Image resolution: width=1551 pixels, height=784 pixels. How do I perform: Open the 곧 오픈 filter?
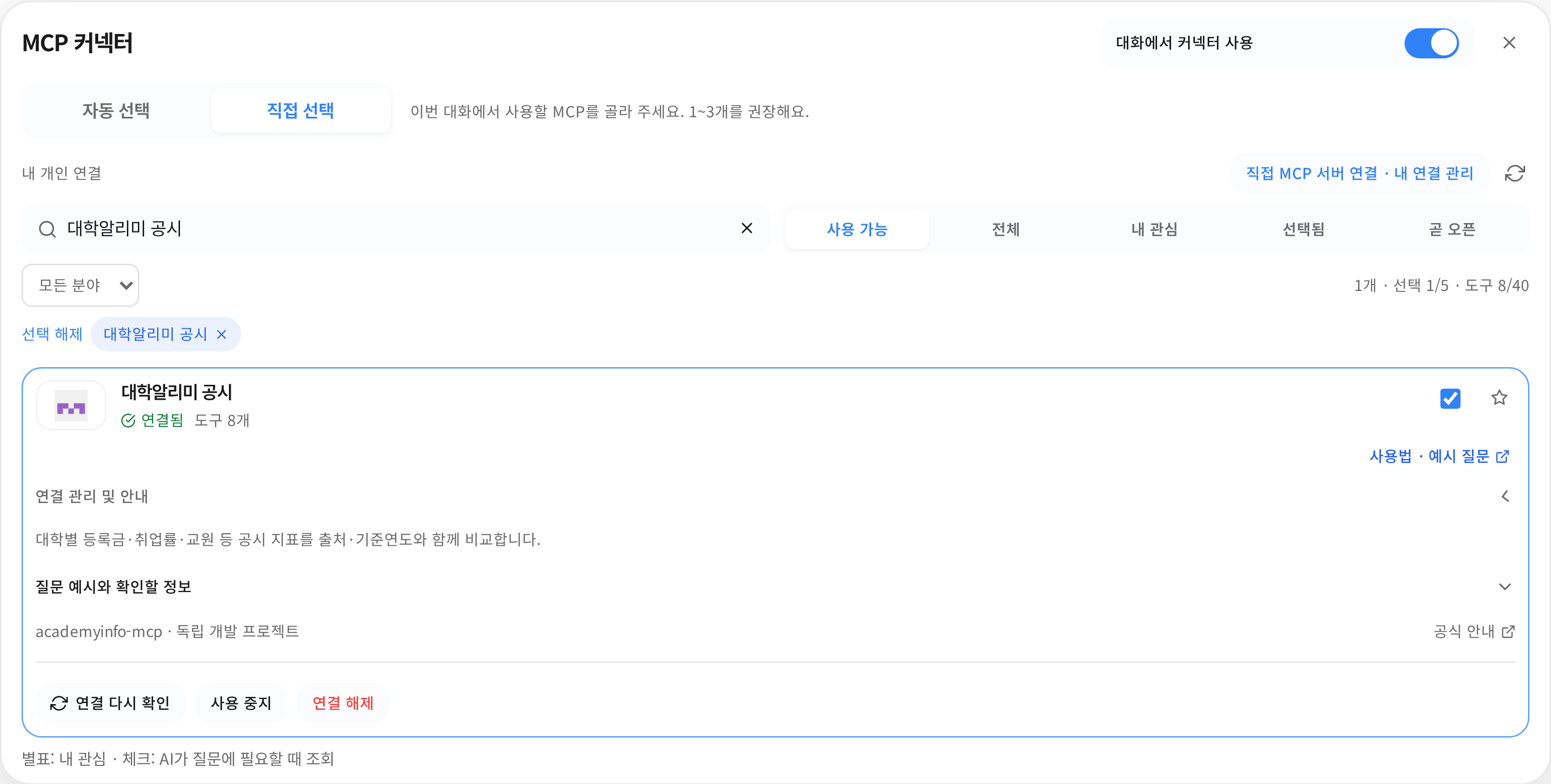click(1451, 229)
